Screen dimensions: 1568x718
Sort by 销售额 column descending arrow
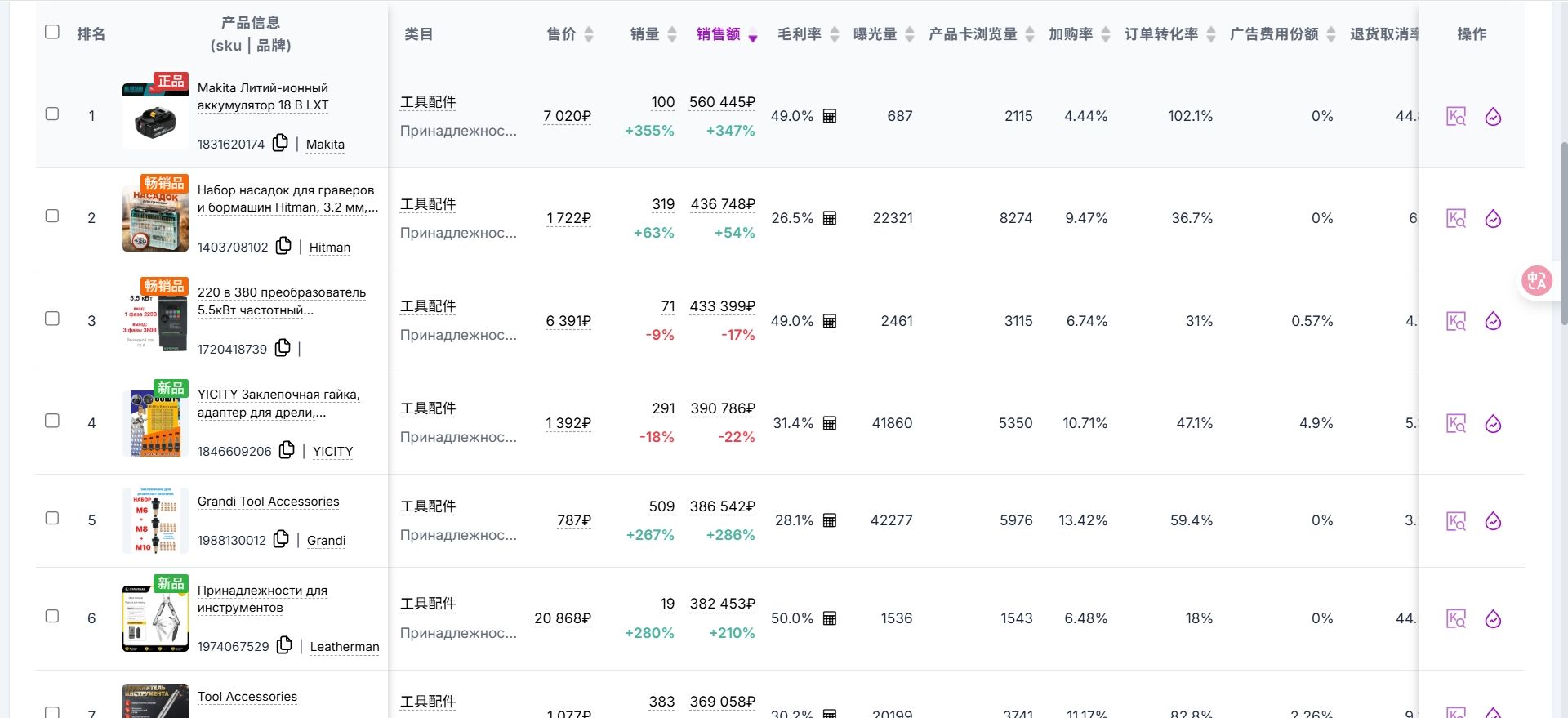pos(753,38)
